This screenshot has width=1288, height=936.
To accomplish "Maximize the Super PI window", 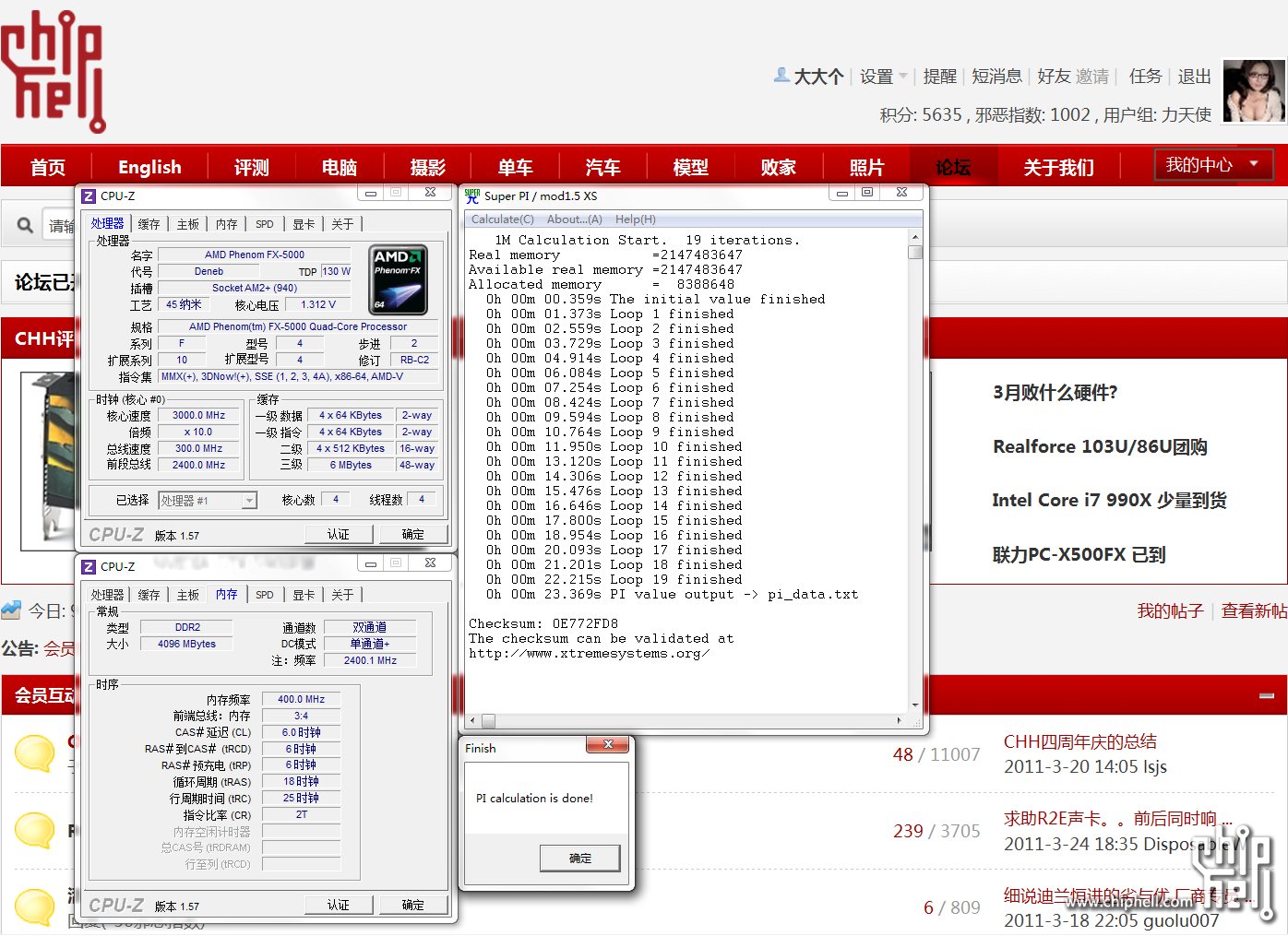I will point(867,193).
